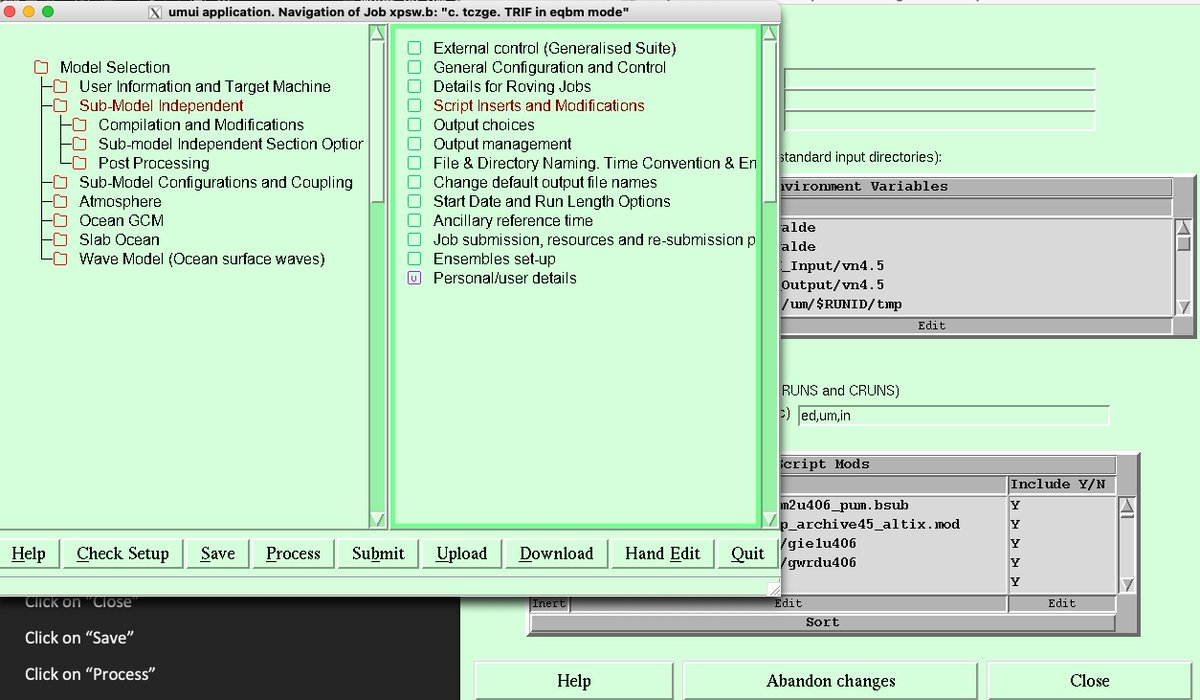Open External control panel icon
Image resolution: width=1200 pixels, height=700 pixels.
click(414, 48)
